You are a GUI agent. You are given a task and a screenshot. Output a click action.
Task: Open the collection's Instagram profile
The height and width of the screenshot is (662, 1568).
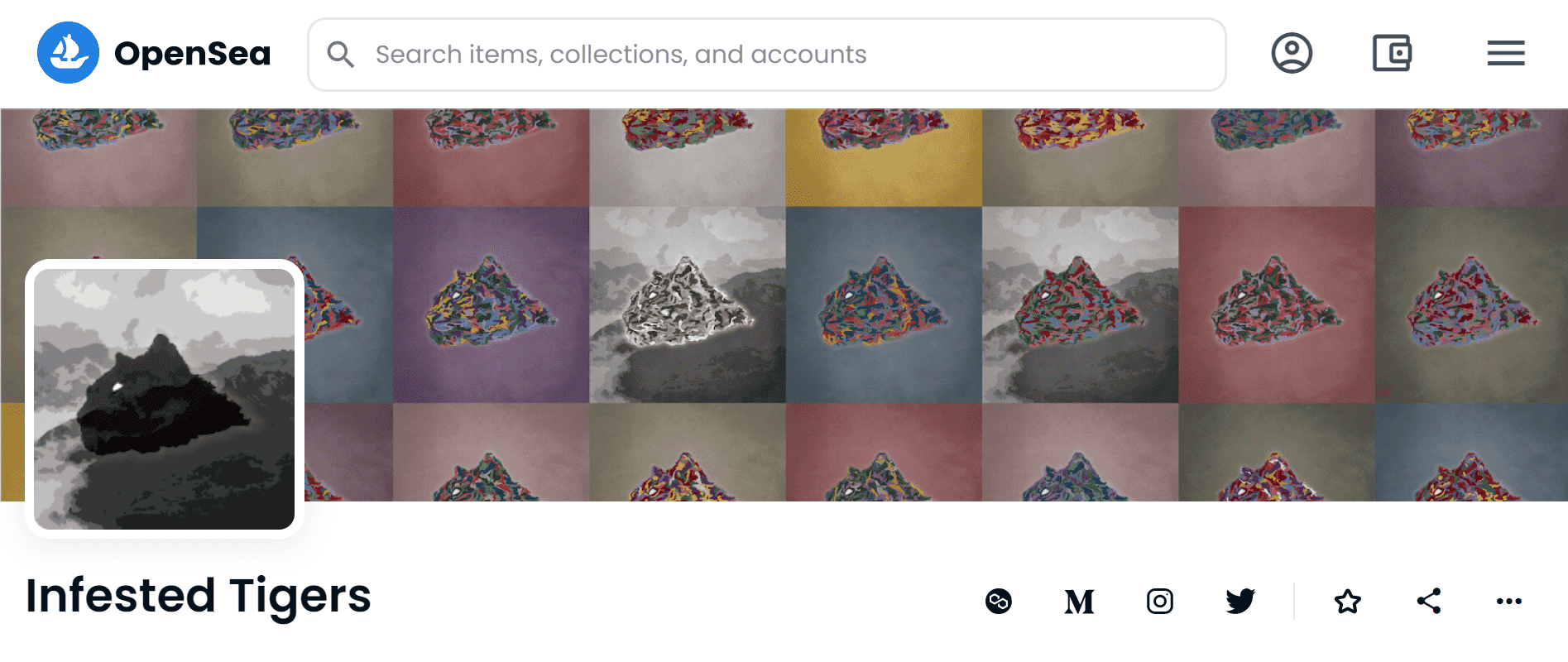point(1159,601)
